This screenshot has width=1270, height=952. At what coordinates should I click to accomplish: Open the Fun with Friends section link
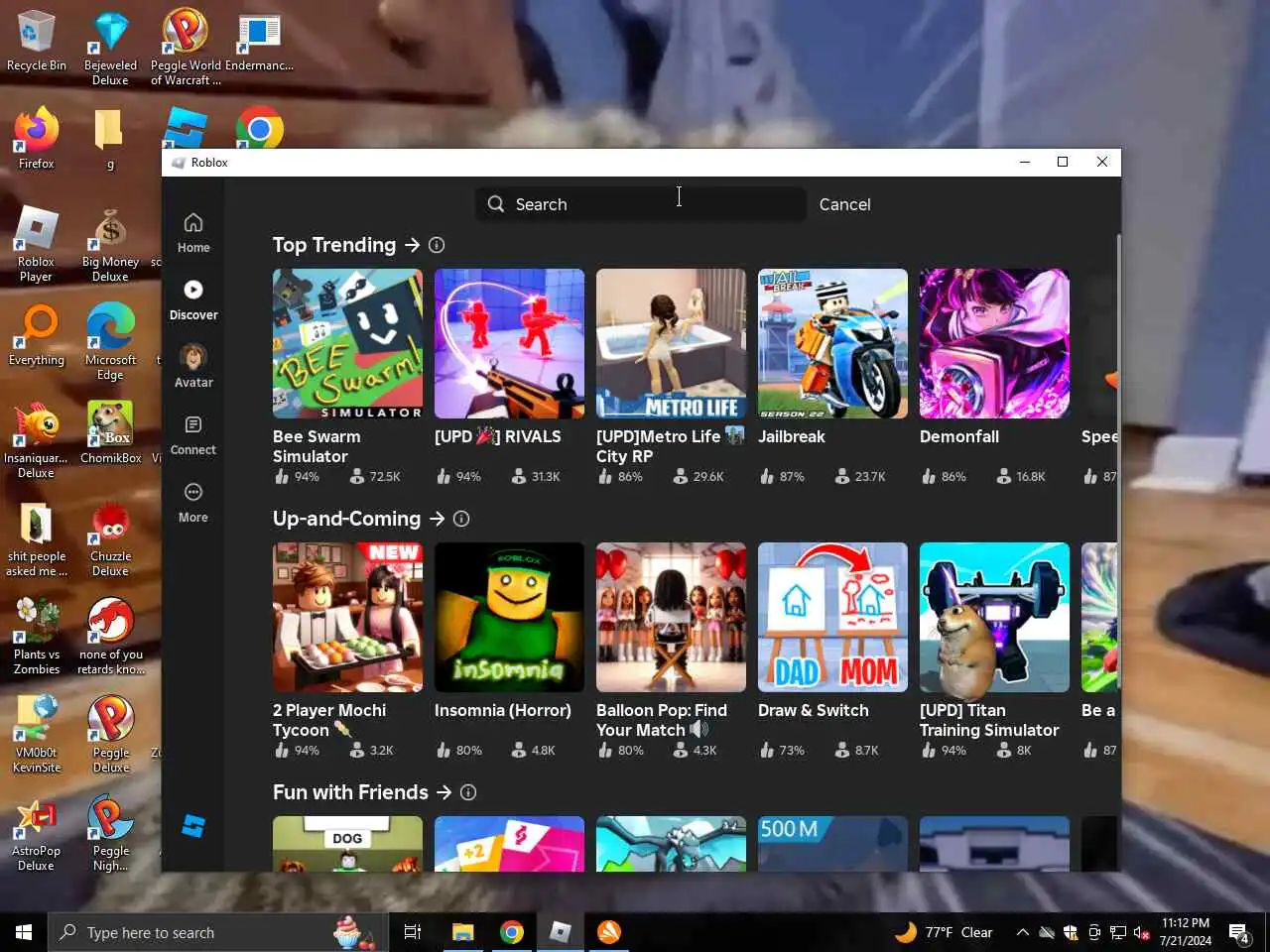coord(362,792)
